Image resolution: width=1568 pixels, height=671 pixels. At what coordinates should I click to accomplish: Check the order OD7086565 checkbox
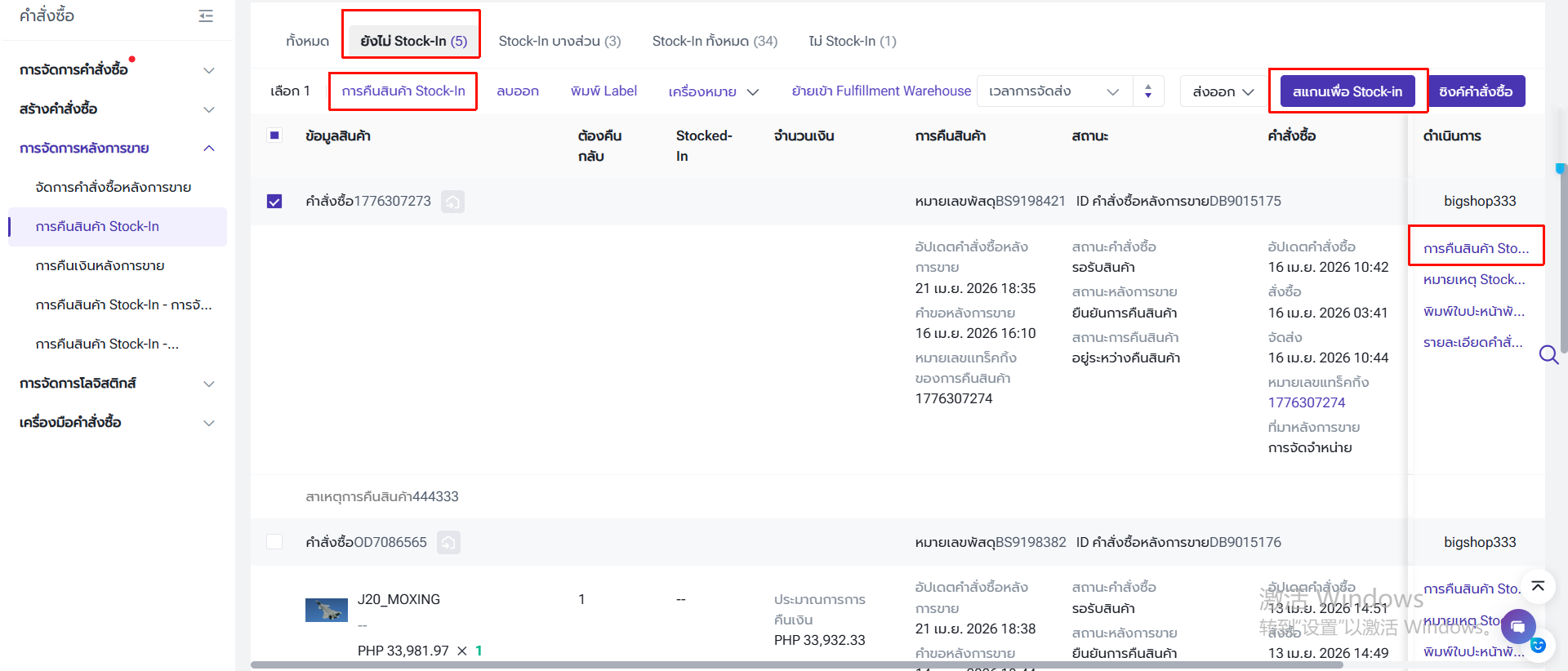tap(274, 542)
